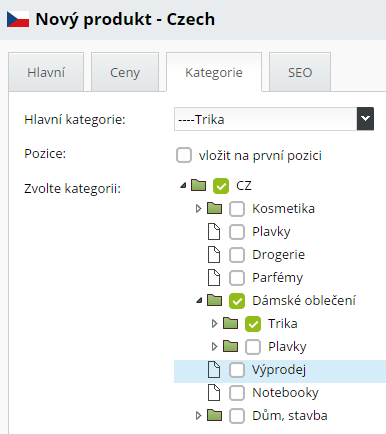Check the Parfémy category checkbox

pos(237,278)
